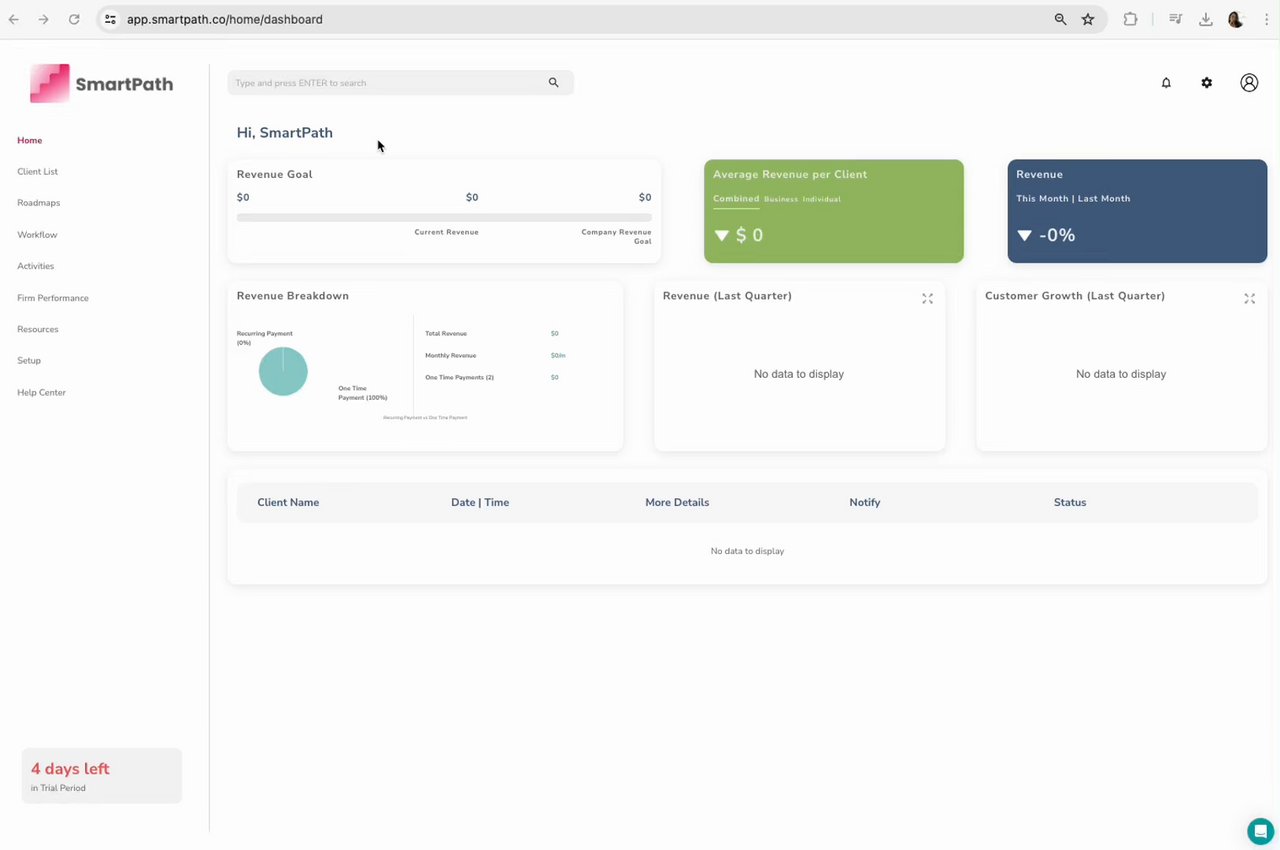The image size is (1280, 850).
Task: Click the Monthly Revenue label
Action: (x=450, y=356)
